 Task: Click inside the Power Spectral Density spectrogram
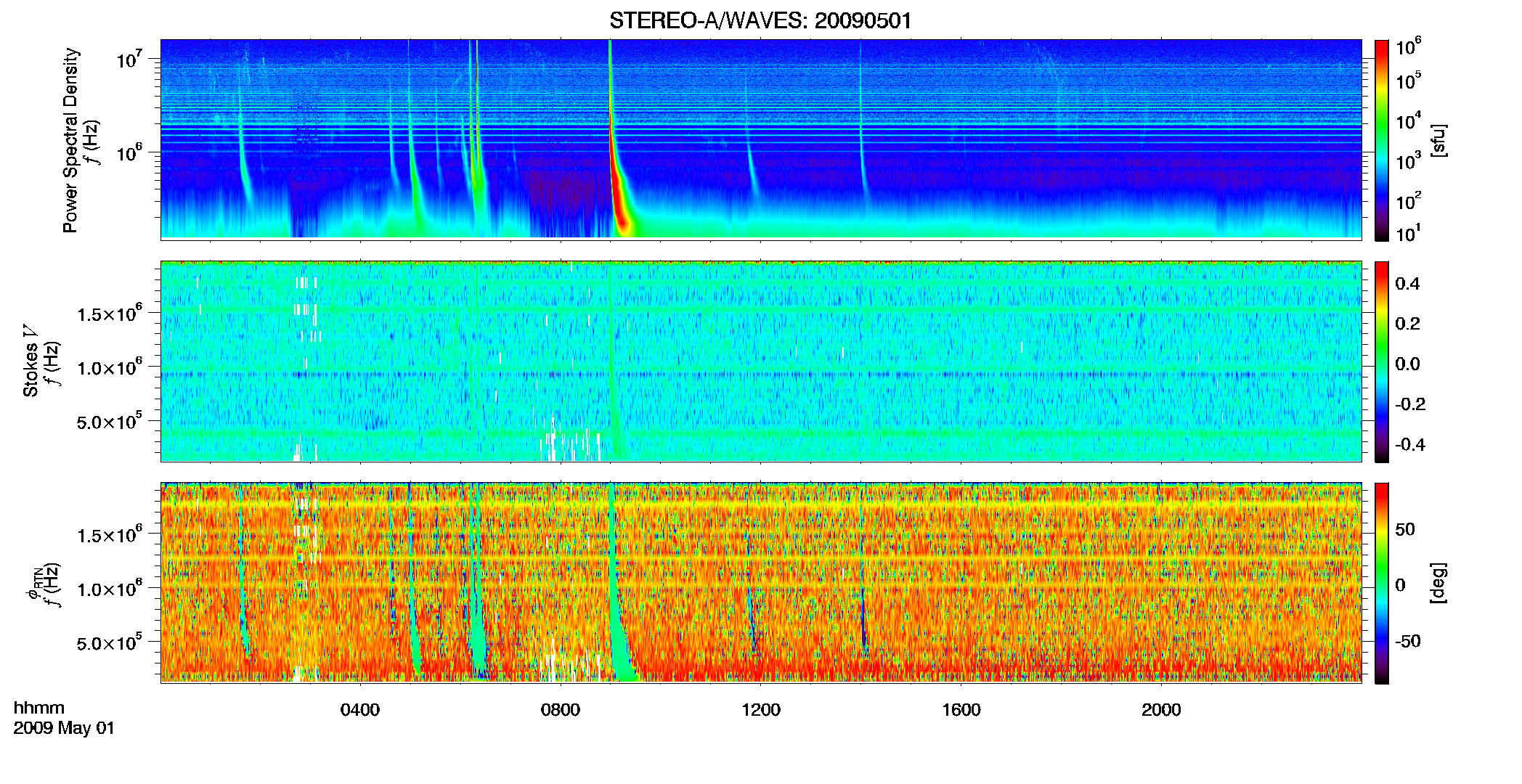coord(761,139)
